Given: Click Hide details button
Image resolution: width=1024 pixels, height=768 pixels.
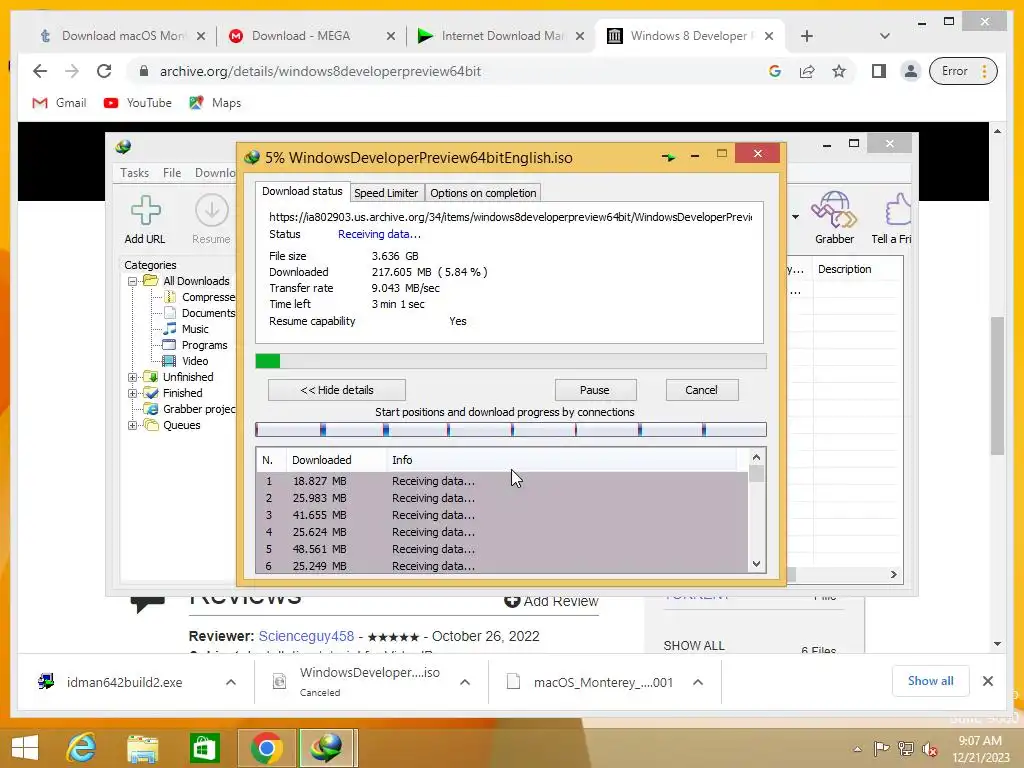Looking at the screenshot, I should [336, 390].
